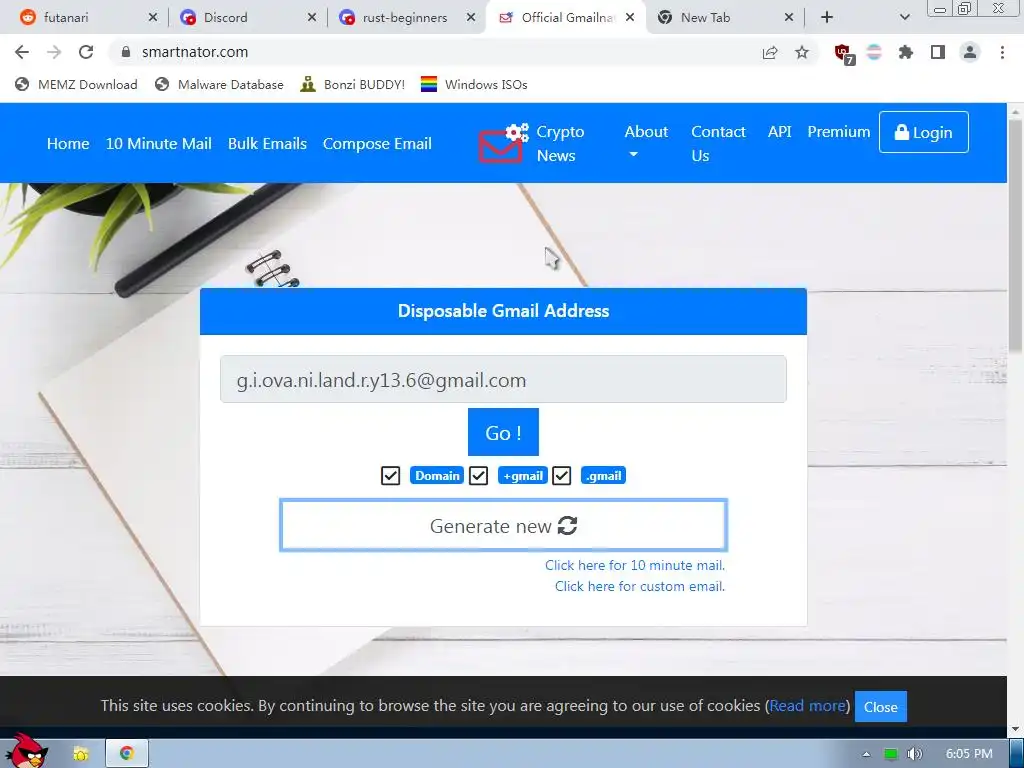Open the API nav link
Viewport: 1024px width, 768px height.
point(780,132)
